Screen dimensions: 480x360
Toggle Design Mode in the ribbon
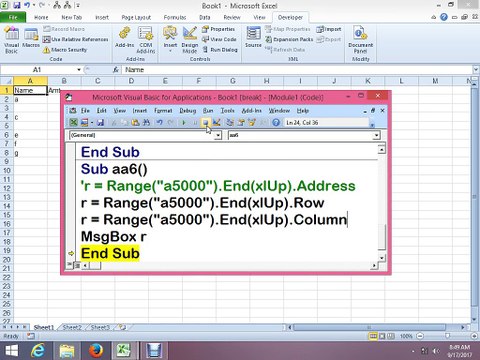[x=190, y=40]
